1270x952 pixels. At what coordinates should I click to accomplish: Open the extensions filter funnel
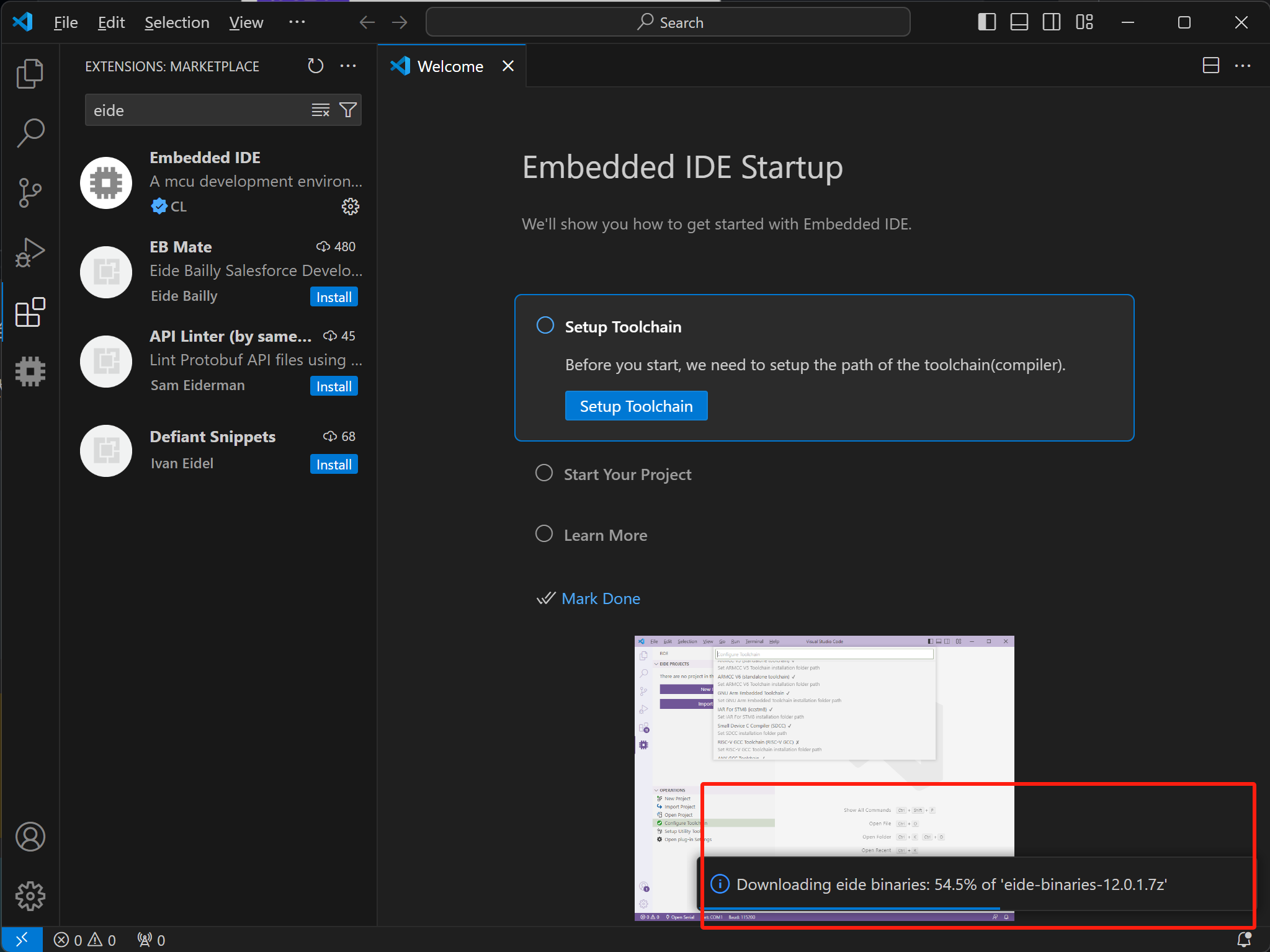(348, 110)
